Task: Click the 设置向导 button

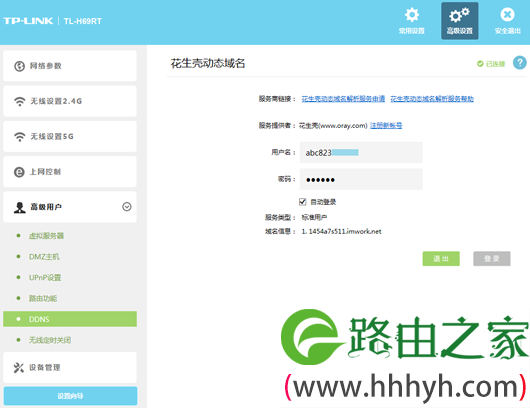Action: pyautogui.click(x=70, y=396)
